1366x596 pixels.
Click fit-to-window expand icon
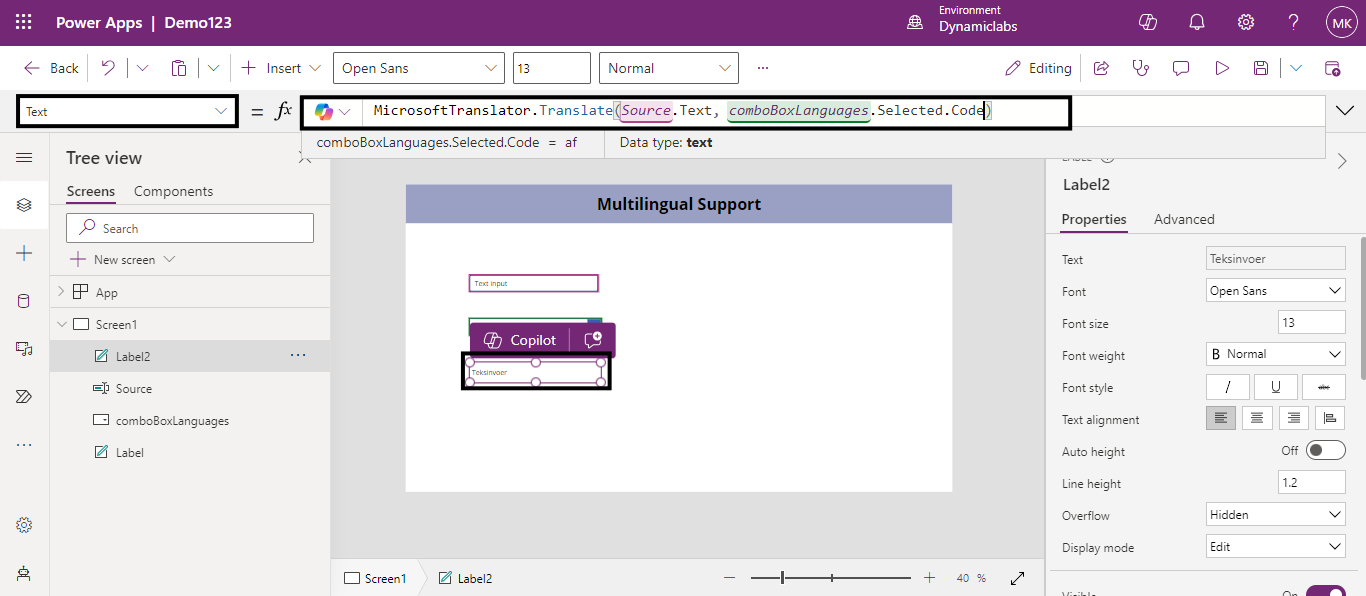pyautogui.click(x=1018, y=578)
